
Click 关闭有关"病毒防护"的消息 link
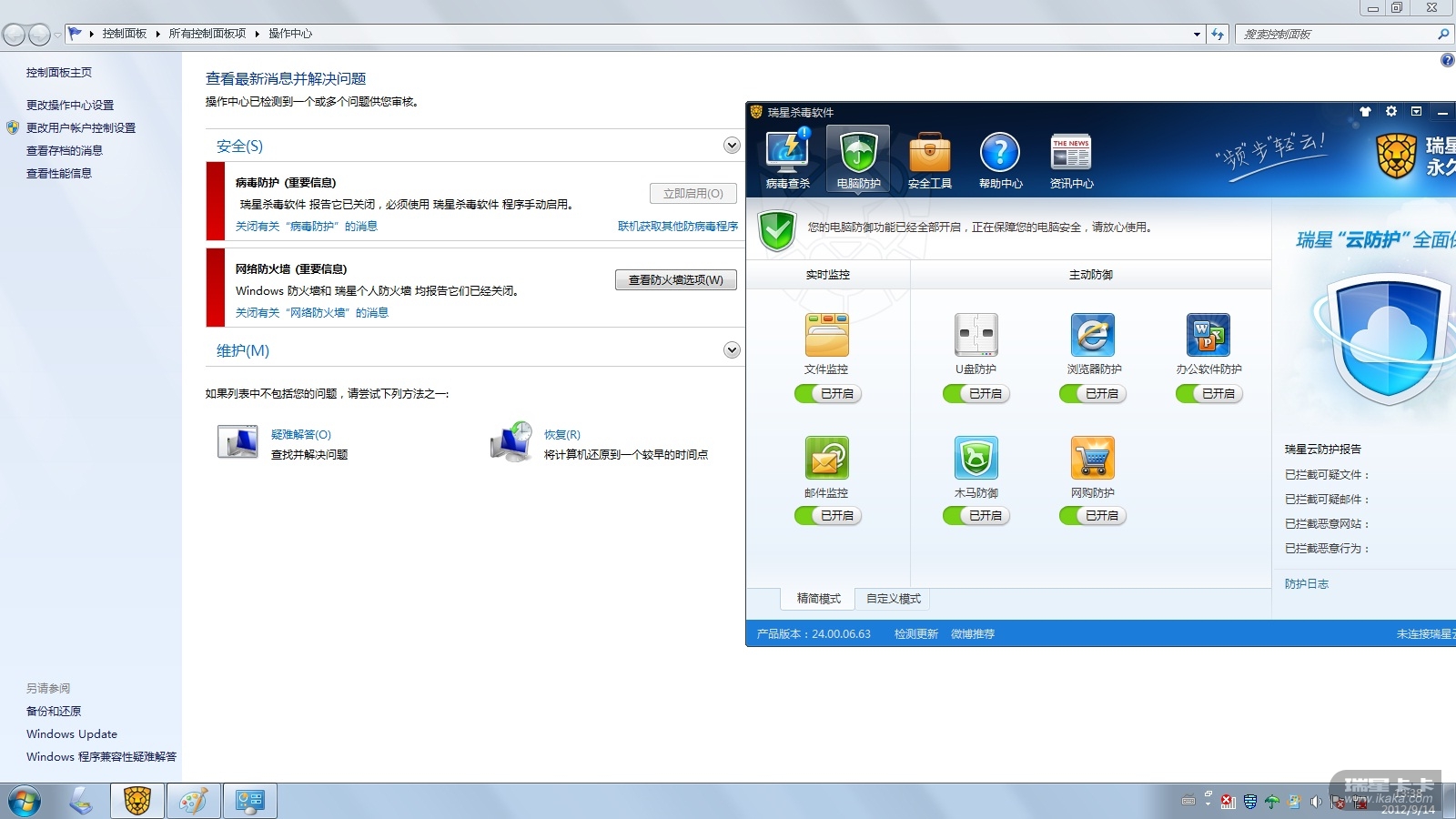coord(307,227)
